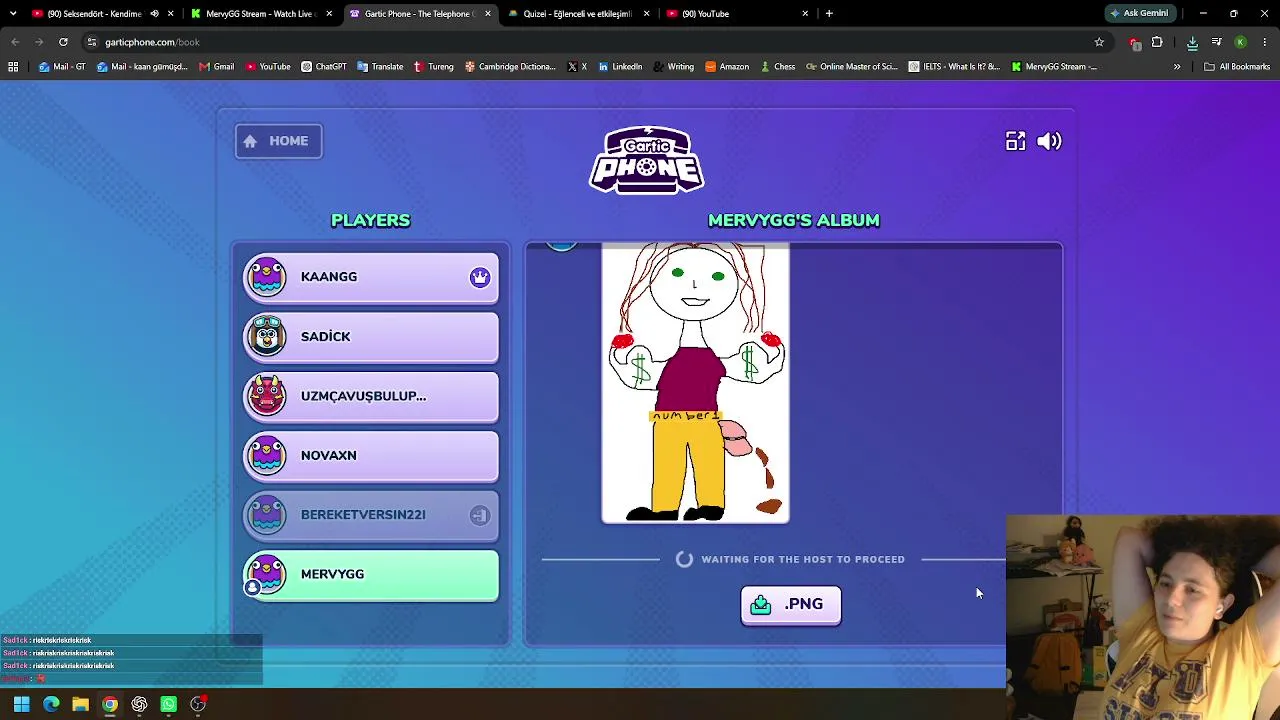1280x720 pixels.
Task: Show hidden bookmarks with the overflow chevron
Action: [1177, 67]
